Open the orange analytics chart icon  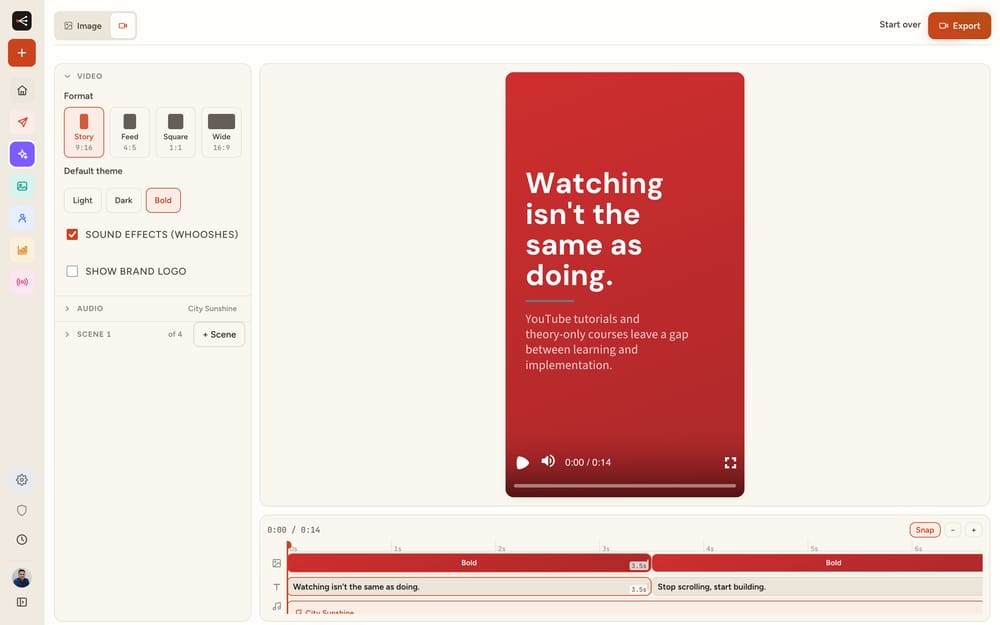point(22,249)
